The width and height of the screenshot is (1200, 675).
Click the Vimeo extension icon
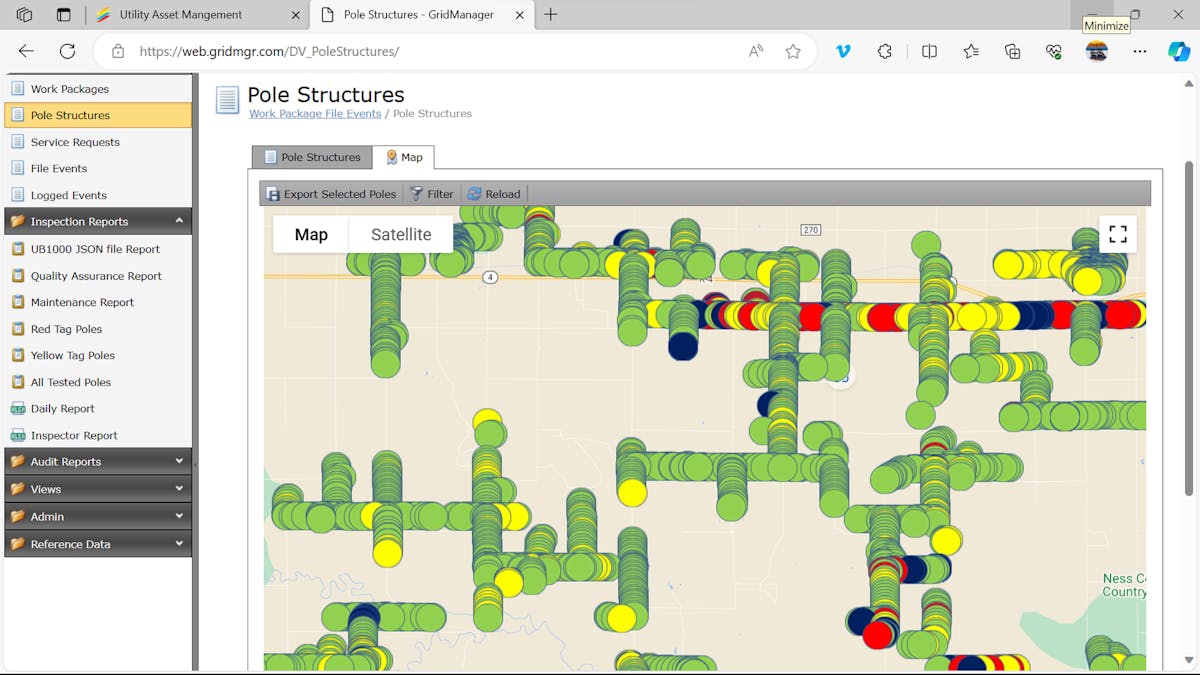click(x=843, y=51)
